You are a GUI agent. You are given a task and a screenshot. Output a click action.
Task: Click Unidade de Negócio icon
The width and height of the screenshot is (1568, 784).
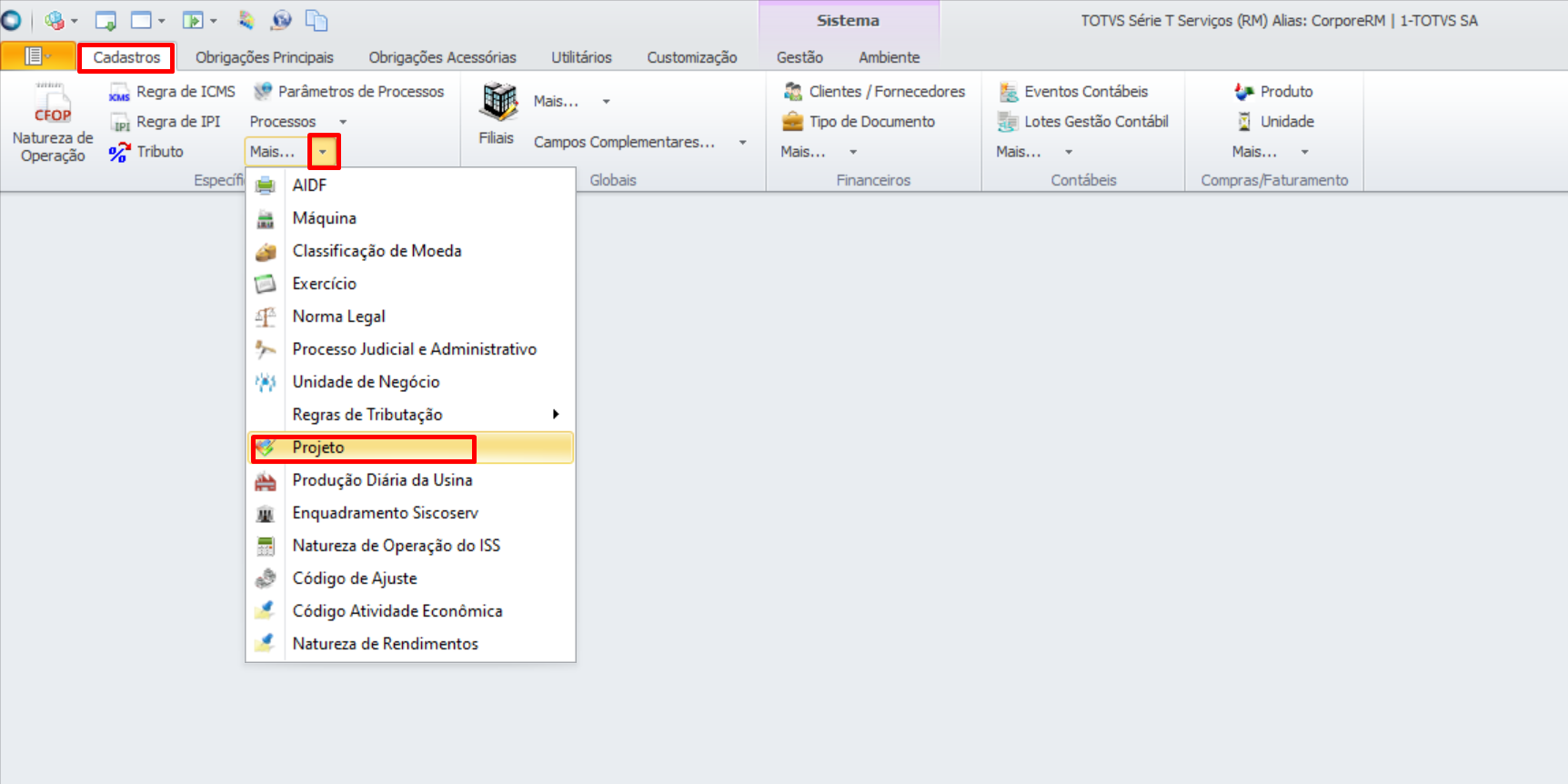tap(265, 382)
